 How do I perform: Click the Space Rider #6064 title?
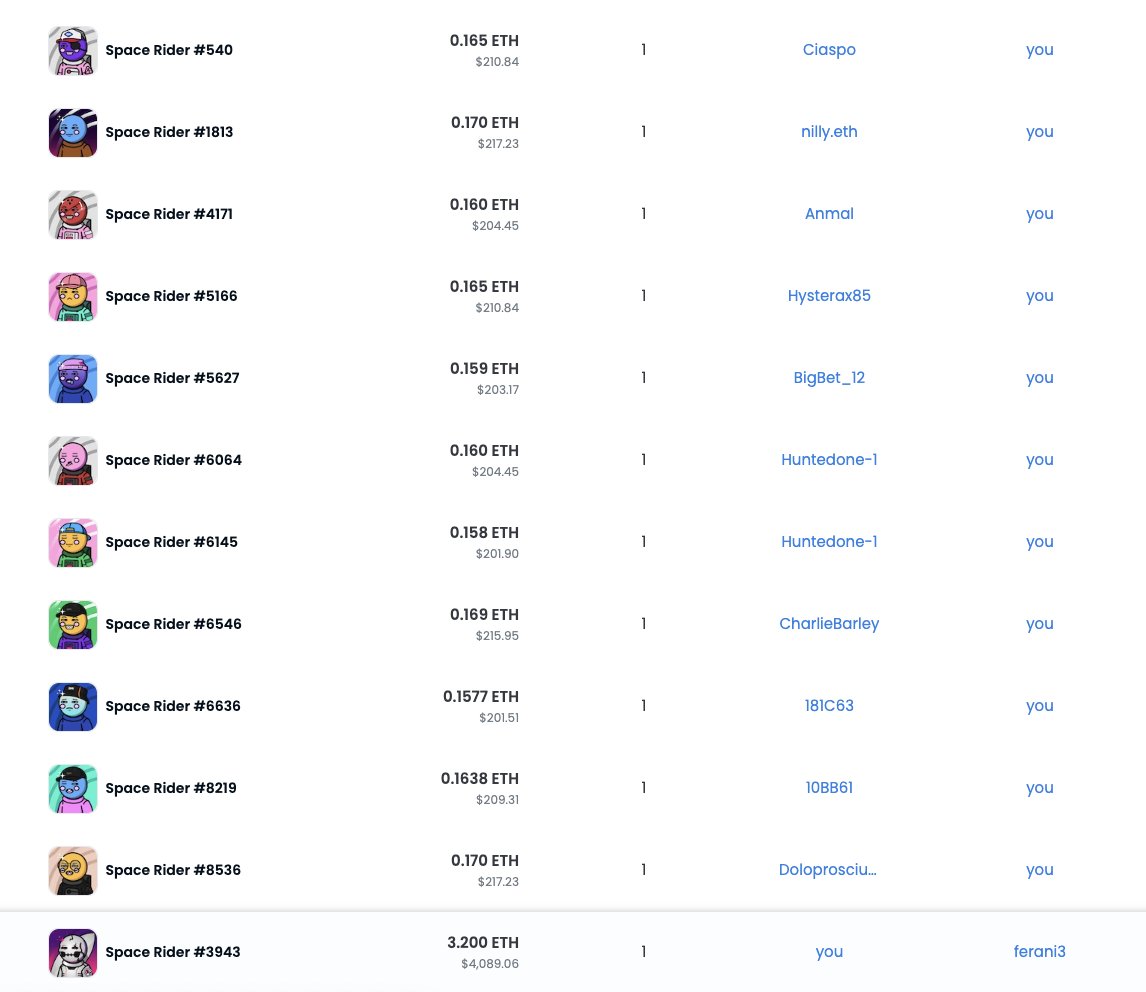[x=173, y=460]
